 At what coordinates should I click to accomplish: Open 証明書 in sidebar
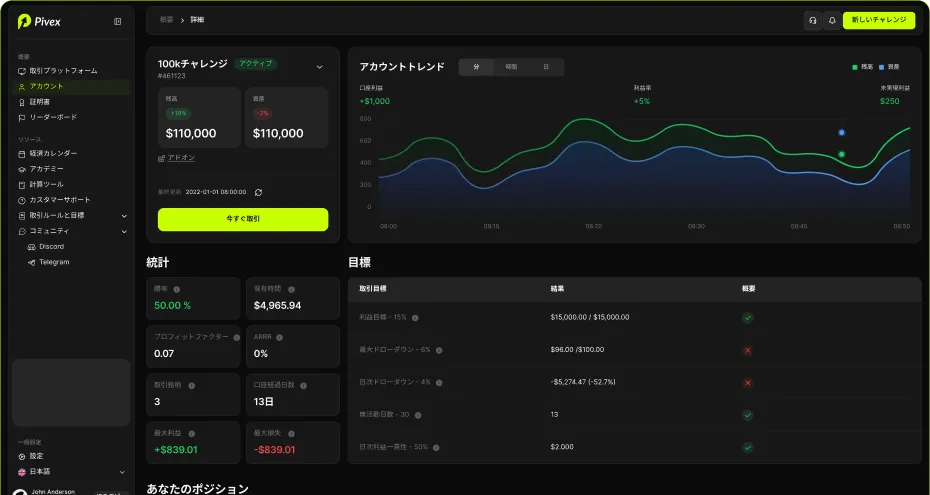[x=71, y=102]
